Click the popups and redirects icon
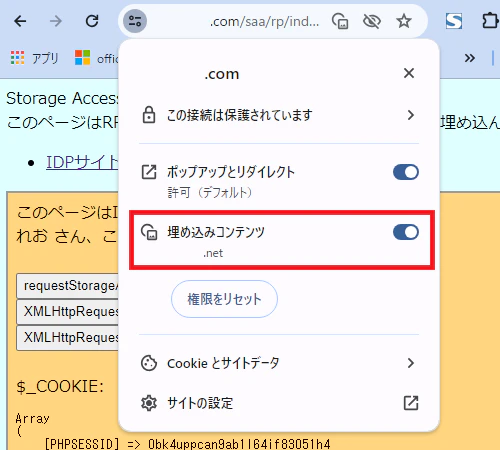 tap(149, 172)
